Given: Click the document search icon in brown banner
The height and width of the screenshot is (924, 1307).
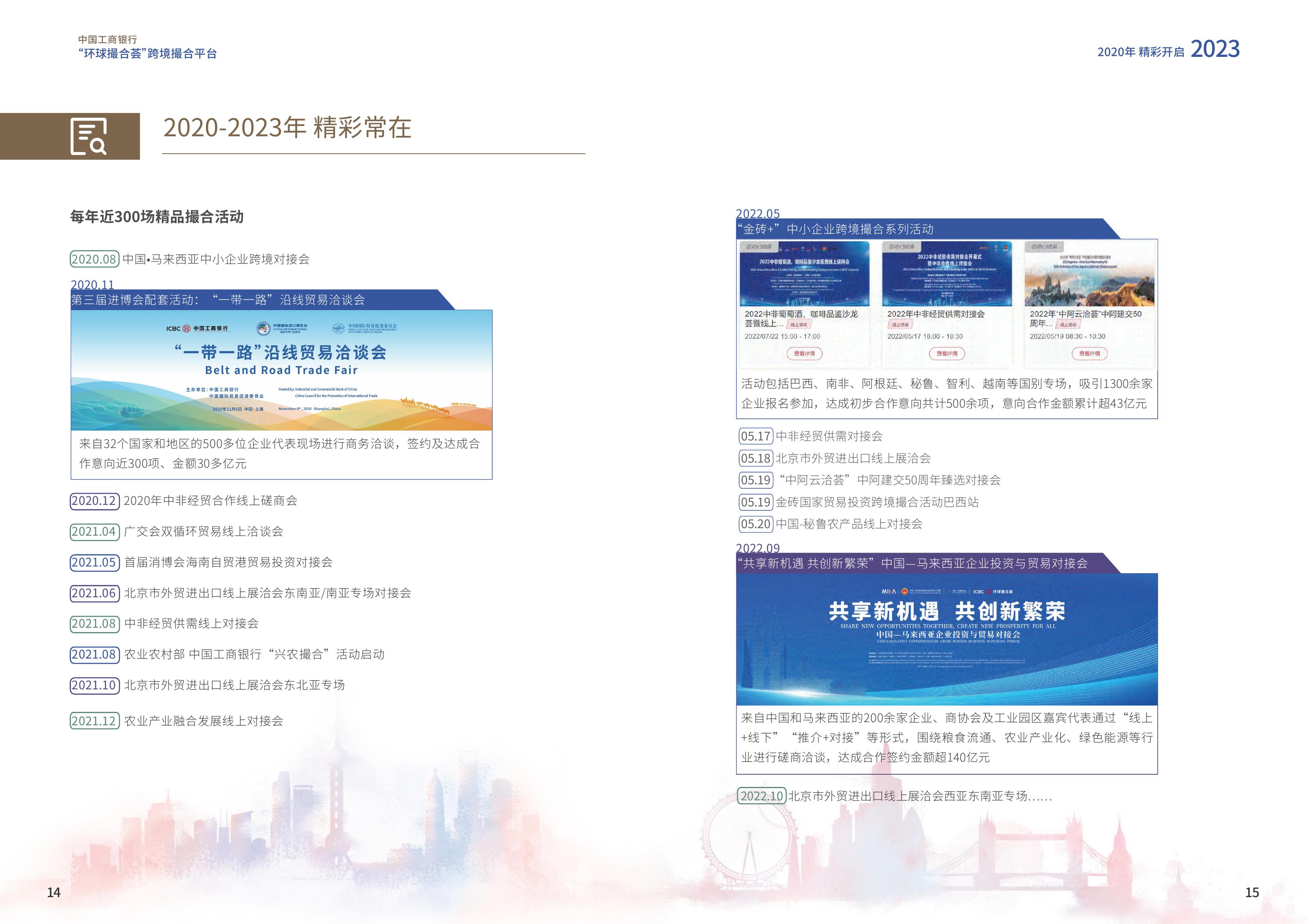Looking at the screenshot, I should (x=88, y=137).
